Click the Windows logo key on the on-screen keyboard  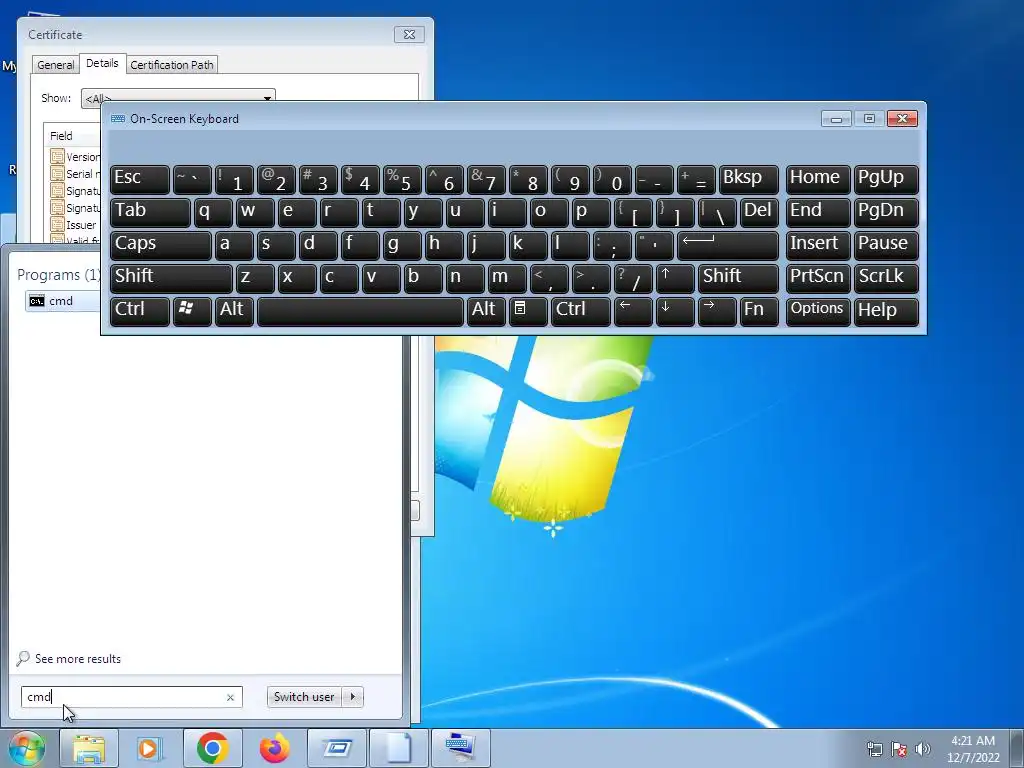pyautogui.click(x=192, y=311)
